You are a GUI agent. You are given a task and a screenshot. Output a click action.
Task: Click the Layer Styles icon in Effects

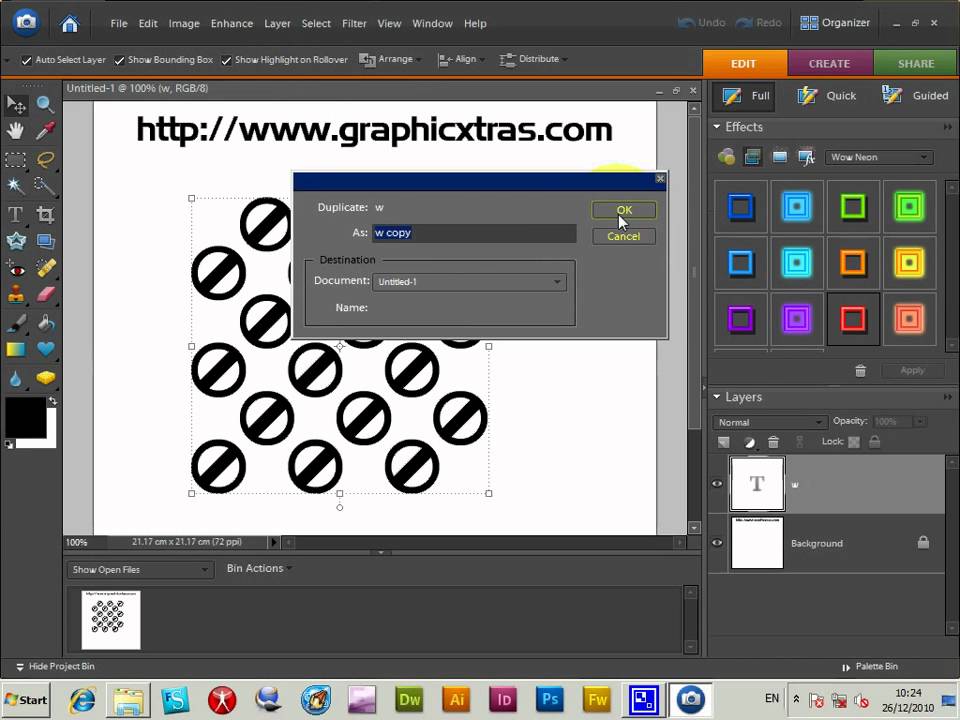tap(752, 157)
